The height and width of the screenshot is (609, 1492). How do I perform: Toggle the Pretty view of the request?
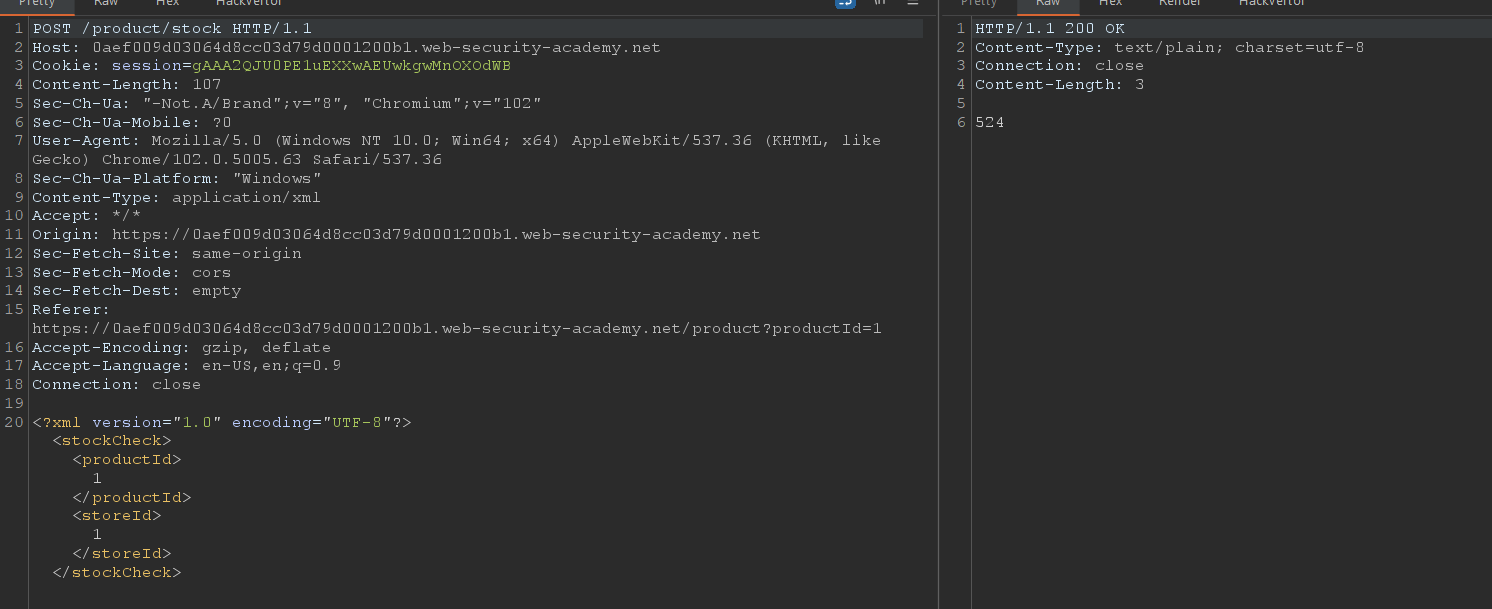pyautogui.click(x=37, y=4)
